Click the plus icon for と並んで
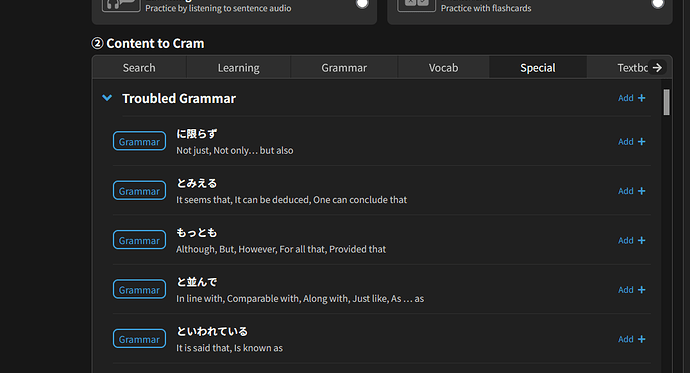The width and height of the screenshot is (690, 373). point(642,290)
